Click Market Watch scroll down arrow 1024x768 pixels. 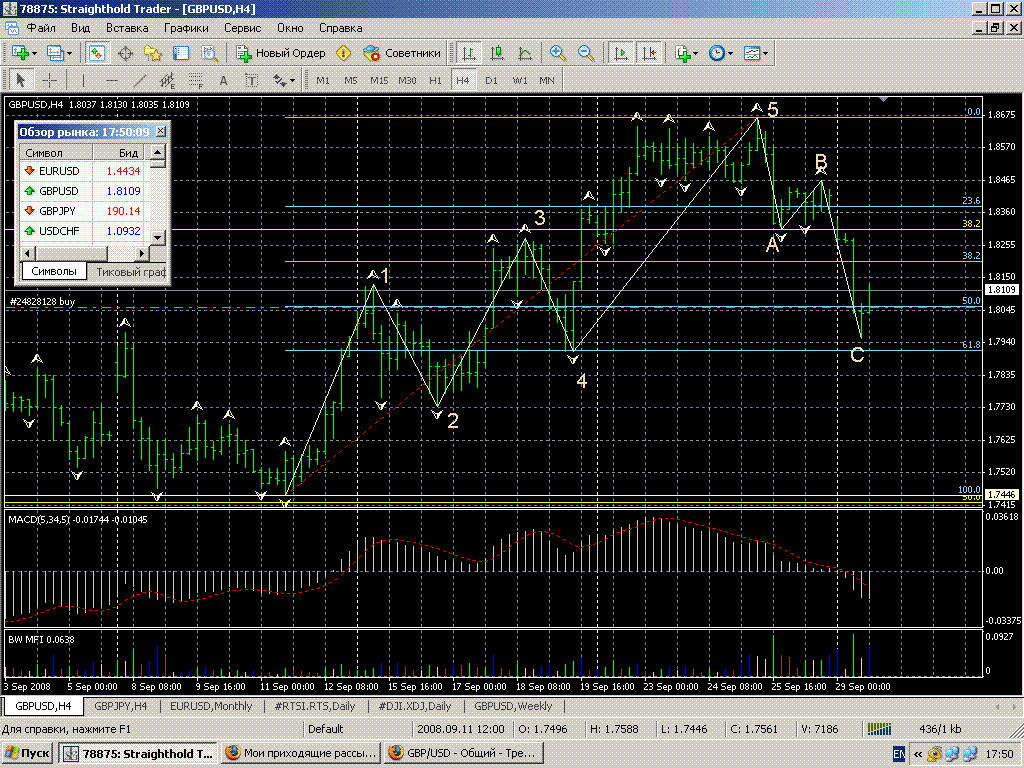coord(158,237)
